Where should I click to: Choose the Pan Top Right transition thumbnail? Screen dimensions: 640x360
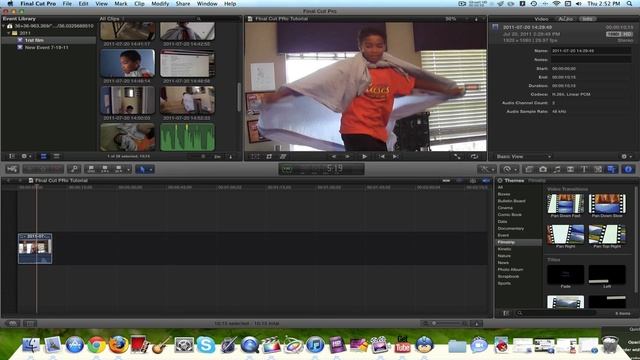click(x=607, y=234)
